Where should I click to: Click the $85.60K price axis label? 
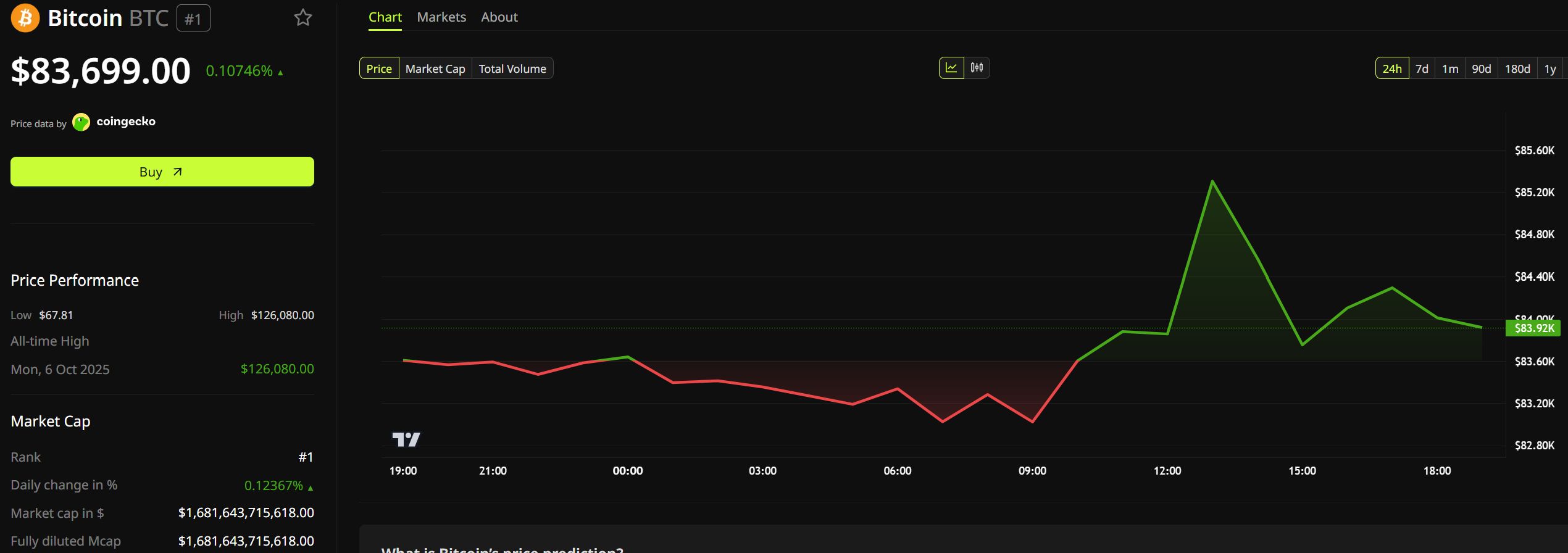click(1535, 151)
